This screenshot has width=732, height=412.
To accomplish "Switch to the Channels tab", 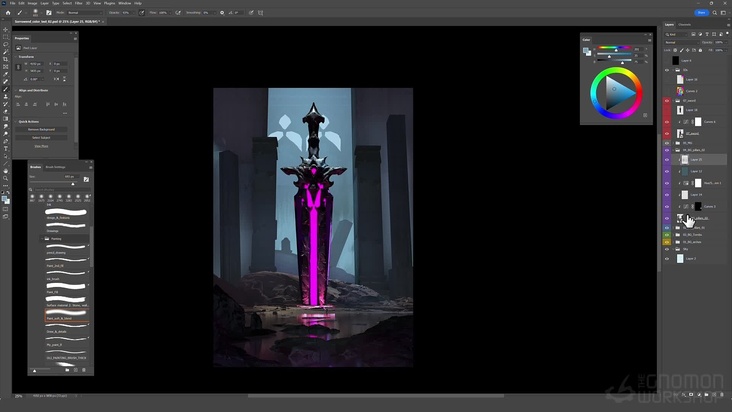I will (684, 25).
